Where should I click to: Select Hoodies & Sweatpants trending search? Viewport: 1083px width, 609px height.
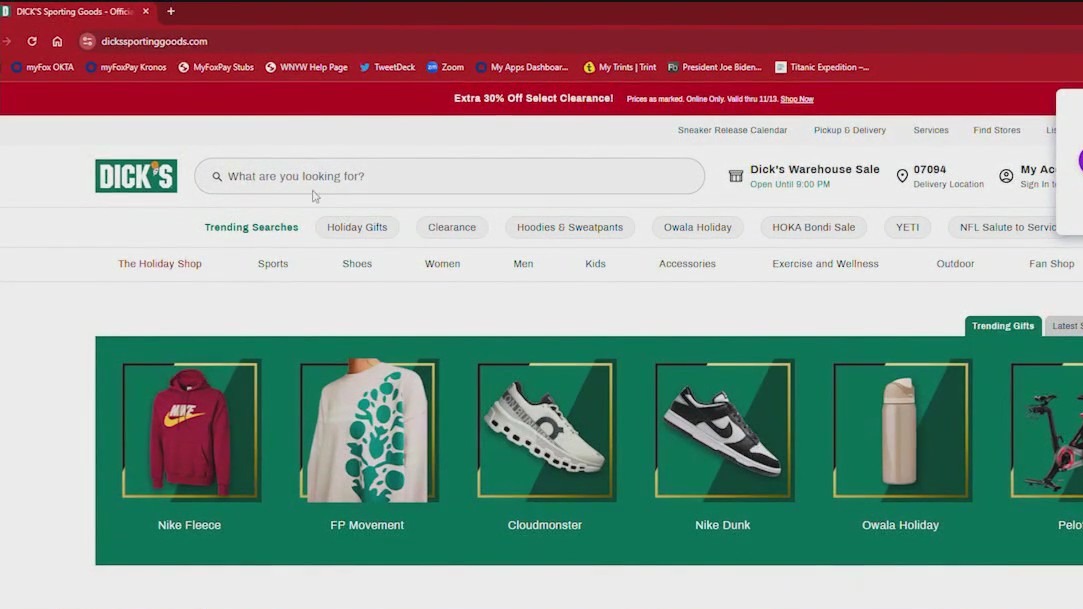pos(570,227)
